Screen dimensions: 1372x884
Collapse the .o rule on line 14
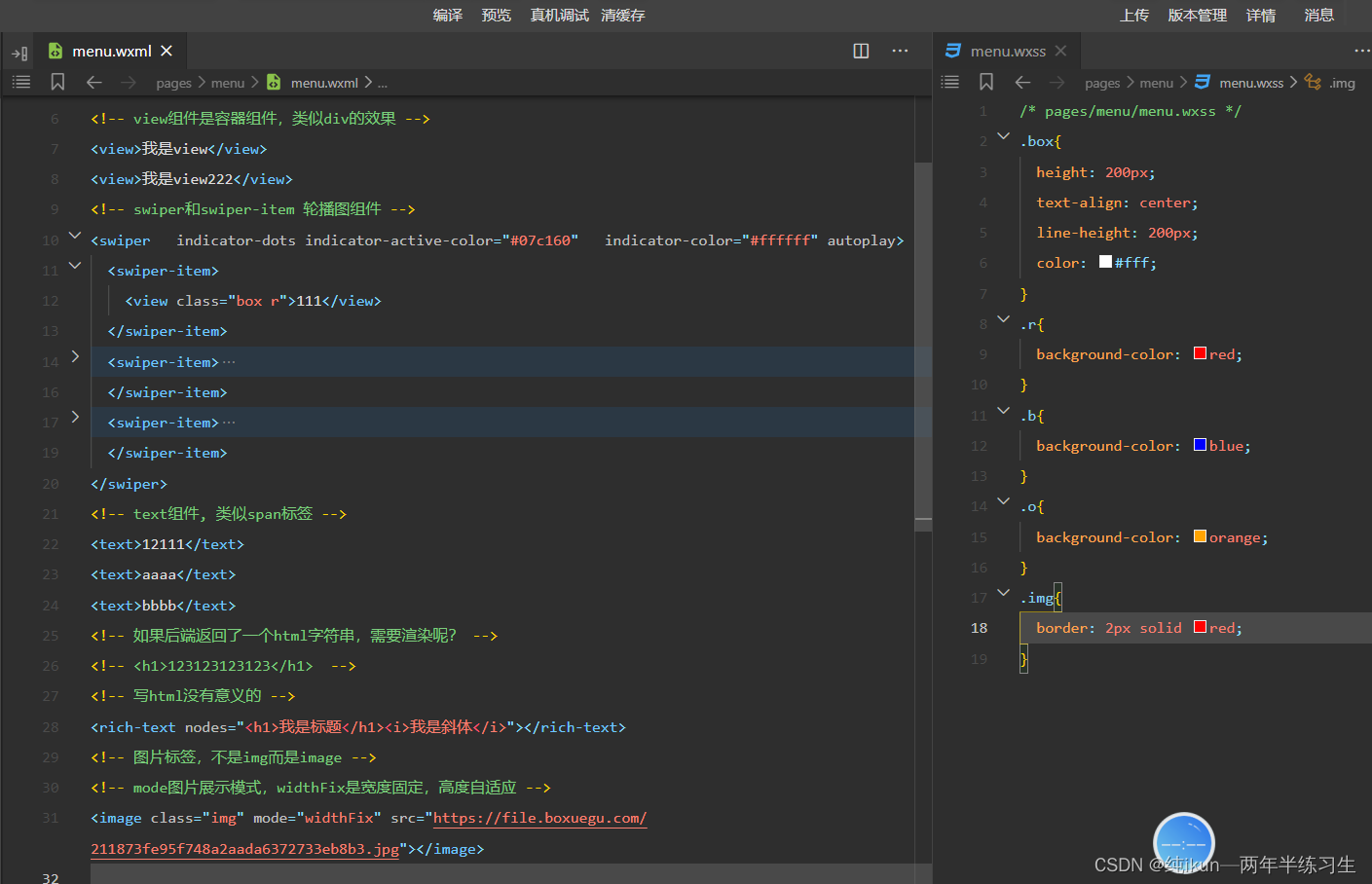(1004, 500)
